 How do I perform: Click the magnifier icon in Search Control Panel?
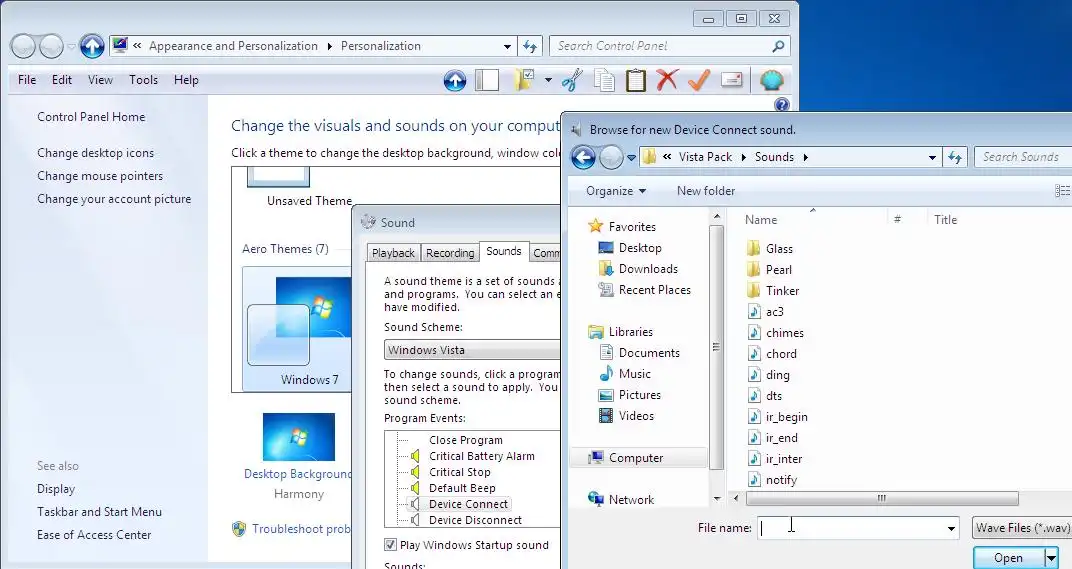coord(778,47)
